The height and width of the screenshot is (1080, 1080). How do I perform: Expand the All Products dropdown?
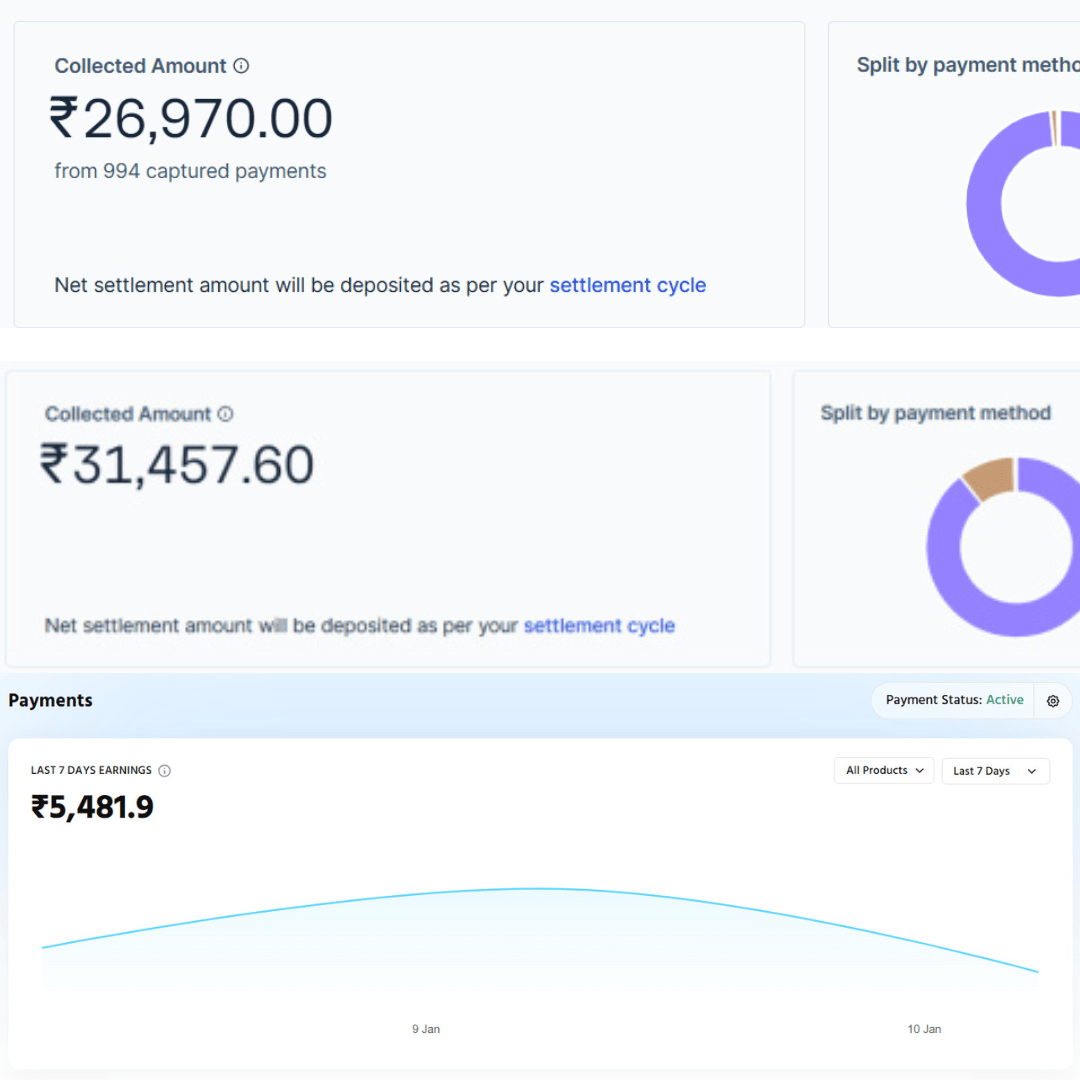[x=884, y=771]
